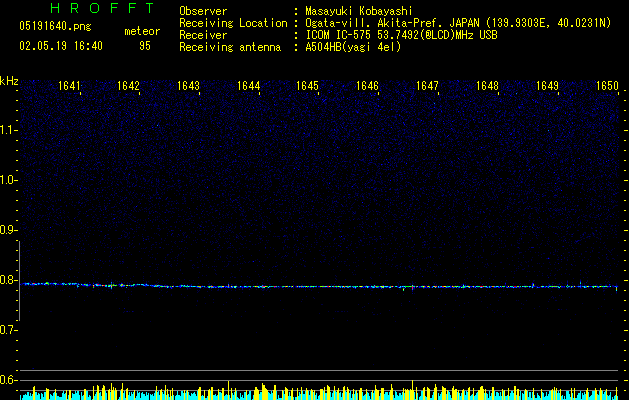Click the Receiver label
629x400 pixels.
pos(203,35)
